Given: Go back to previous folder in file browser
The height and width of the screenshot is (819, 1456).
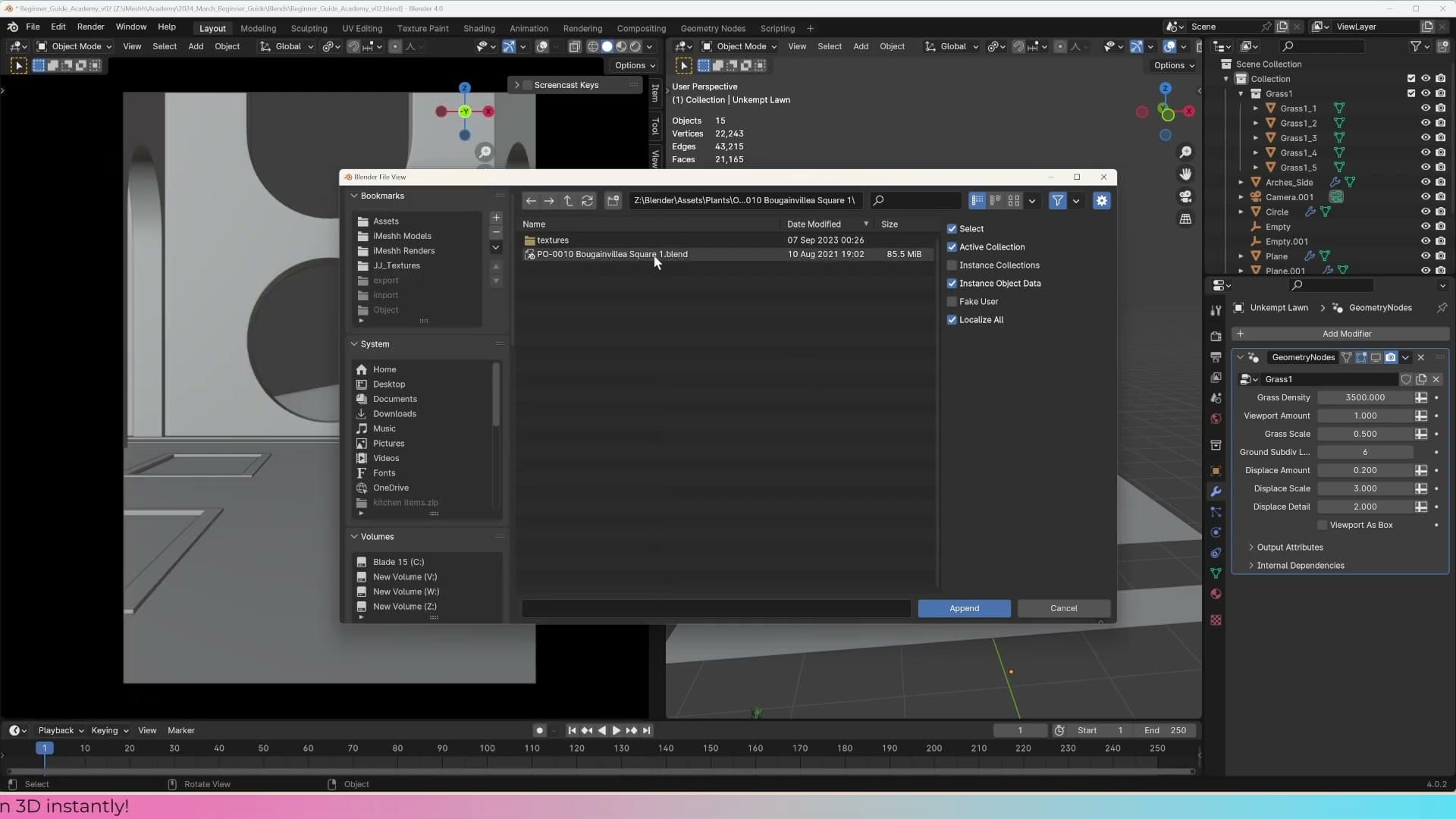Looking at the screenshot, I should pyautogui.click(x=531, y=201).
